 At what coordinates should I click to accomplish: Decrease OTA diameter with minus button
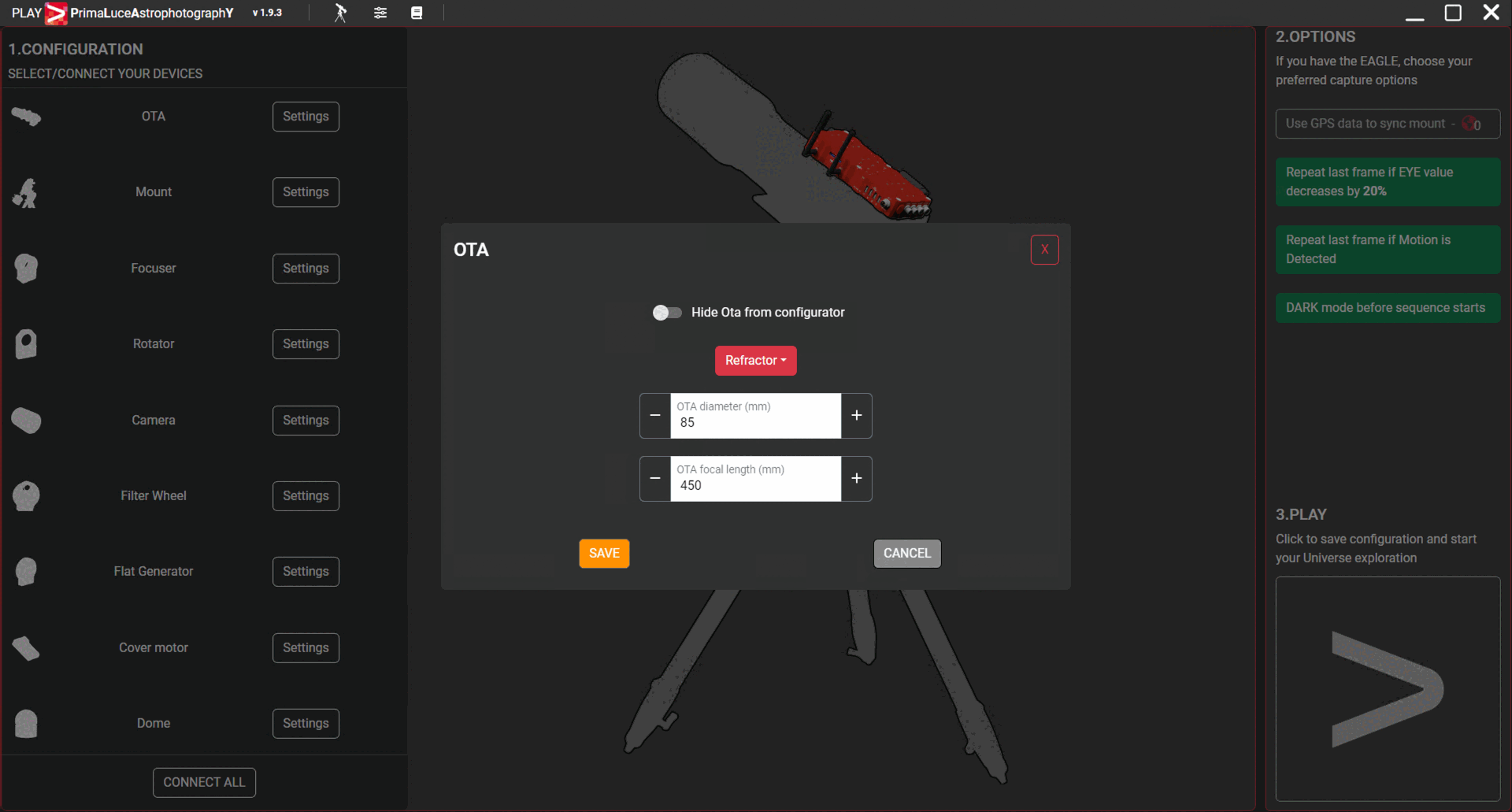655,416
